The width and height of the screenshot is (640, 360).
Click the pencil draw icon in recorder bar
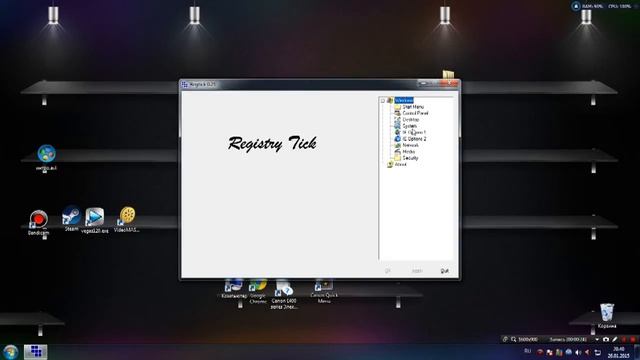pos(614,340)
